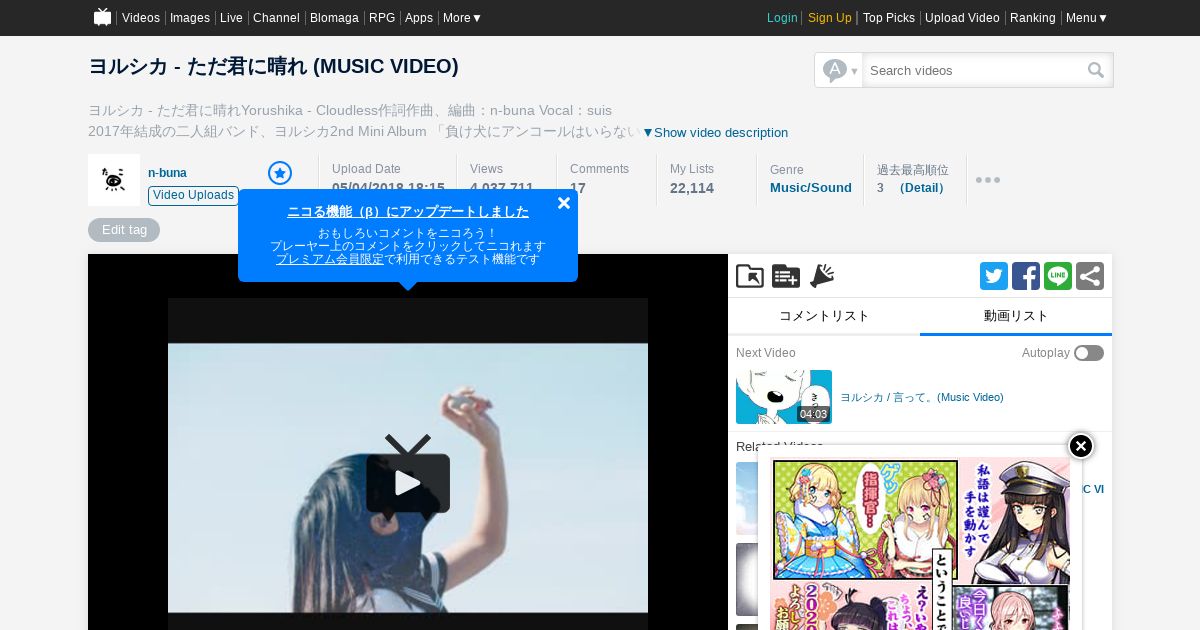Open the Ranking page
This screenshot has height=630, width=1200.
pyautogui.click(x=1033, y=18)
